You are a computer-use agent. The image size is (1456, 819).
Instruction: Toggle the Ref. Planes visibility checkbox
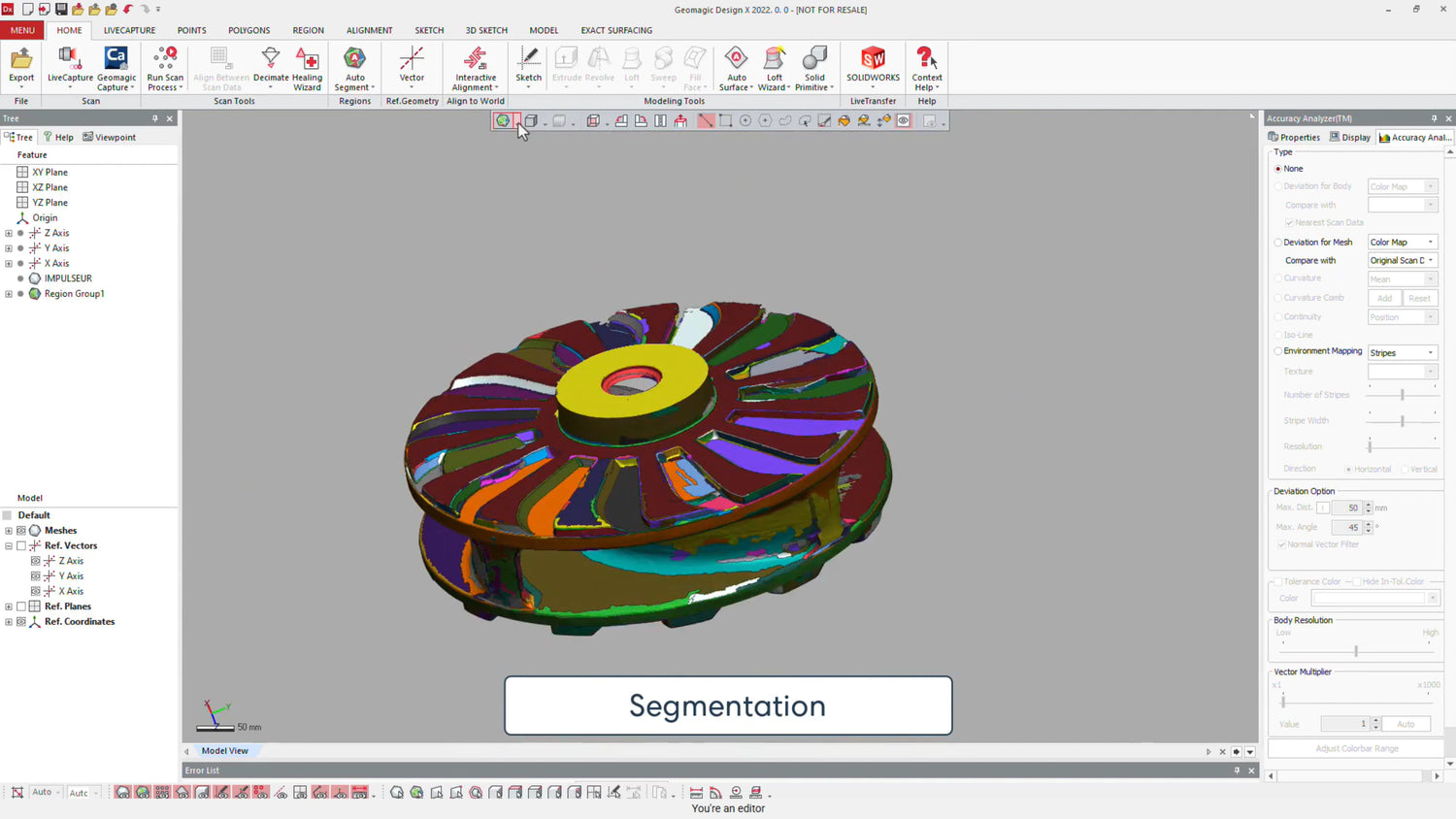click(x=21, y=606)
